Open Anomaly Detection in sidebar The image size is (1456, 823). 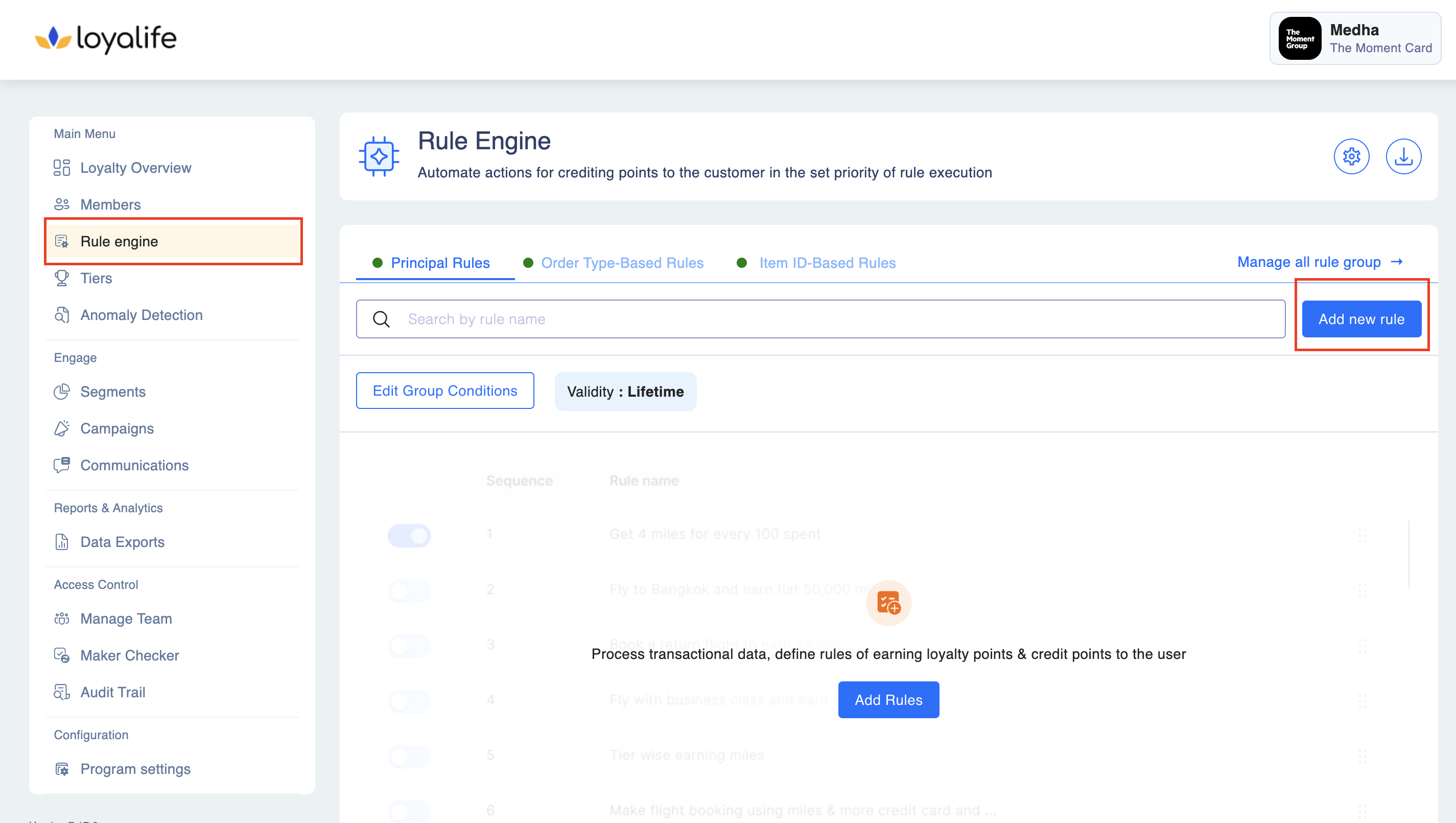(142, 315)
